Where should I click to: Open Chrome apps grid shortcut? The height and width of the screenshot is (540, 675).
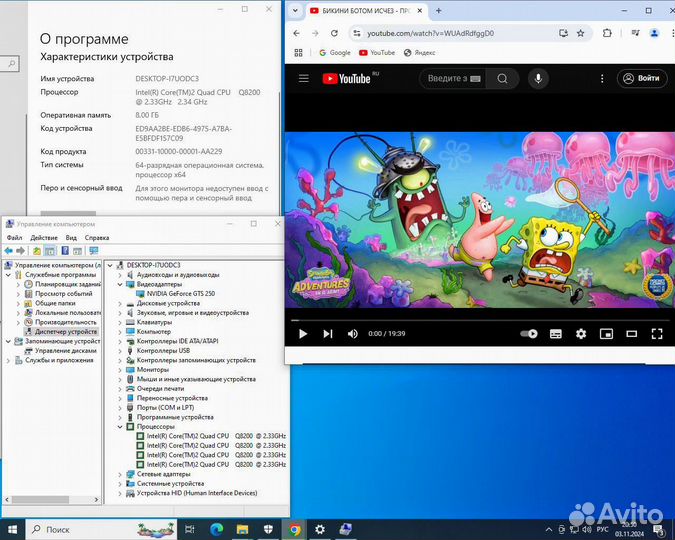[298, 53]
